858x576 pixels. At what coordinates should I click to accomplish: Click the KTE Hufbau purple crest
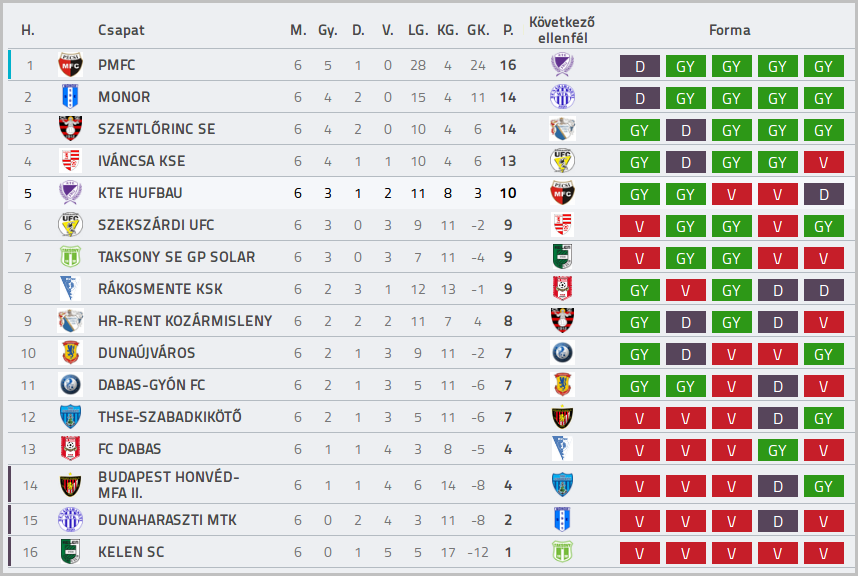70,193
